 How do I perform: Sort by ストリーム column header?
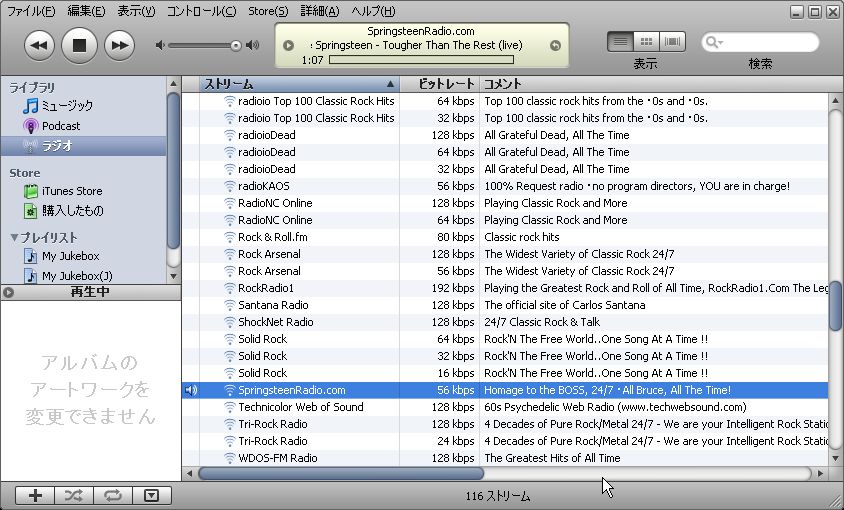(299, 84)
